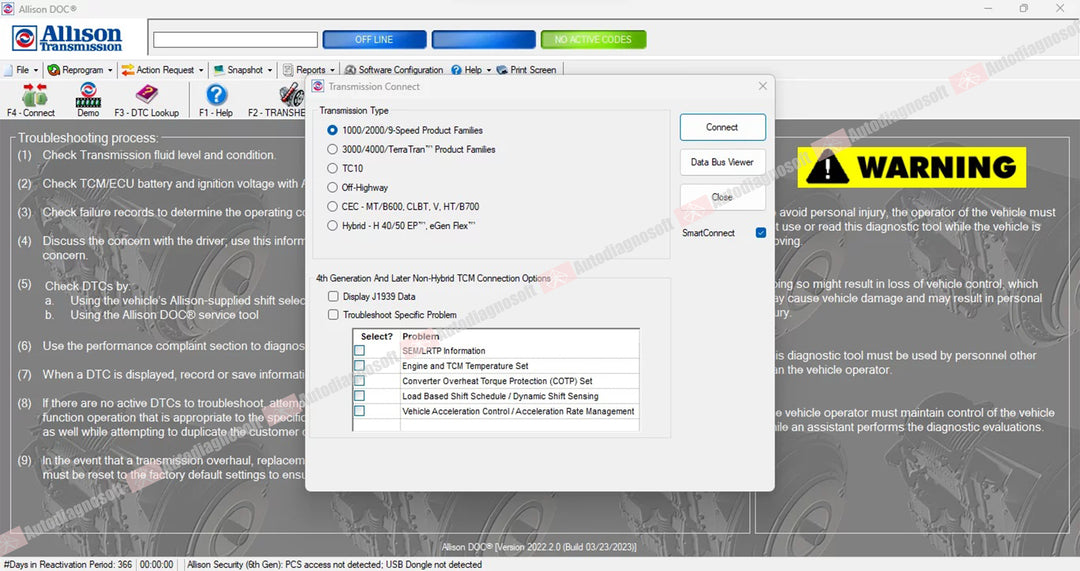Select CEC - MT/B600, CLBT, V, HT/B700 radio
Screen dimensions: 1080x571
click(x=333, y=207)
